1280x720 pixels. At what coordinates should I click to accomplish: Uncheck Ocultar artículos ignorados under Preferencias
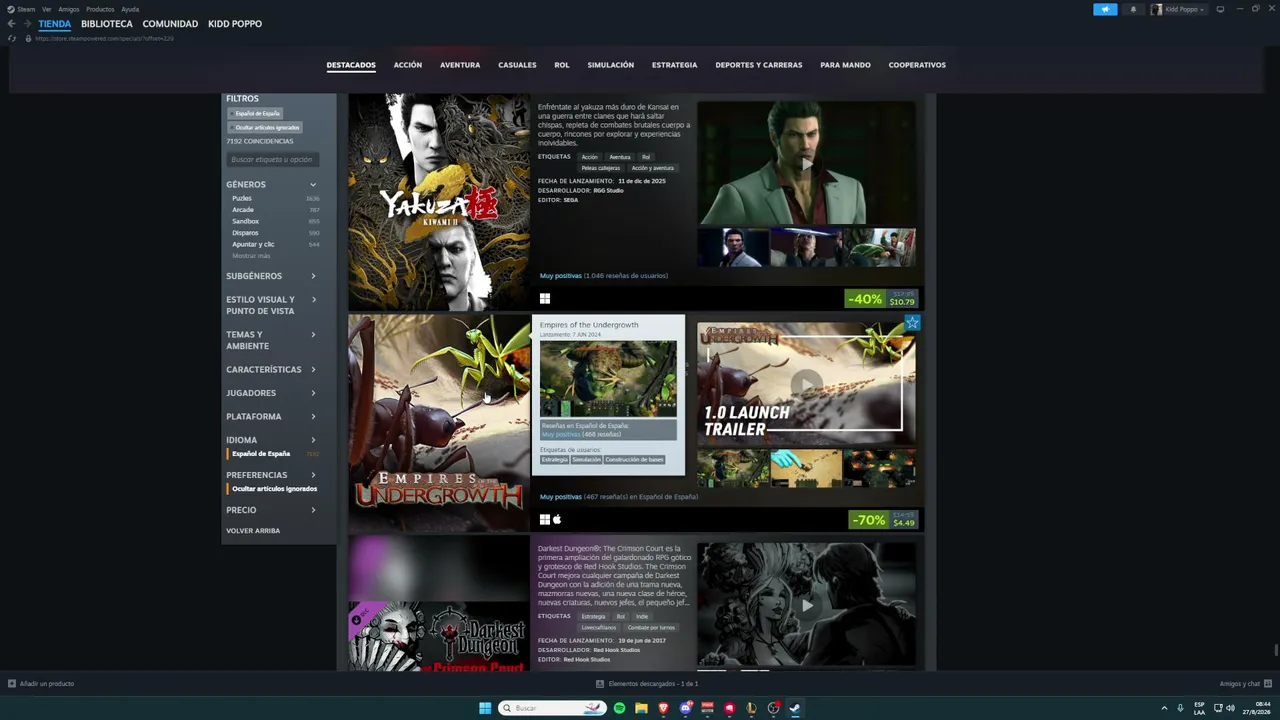coord(273,489)
